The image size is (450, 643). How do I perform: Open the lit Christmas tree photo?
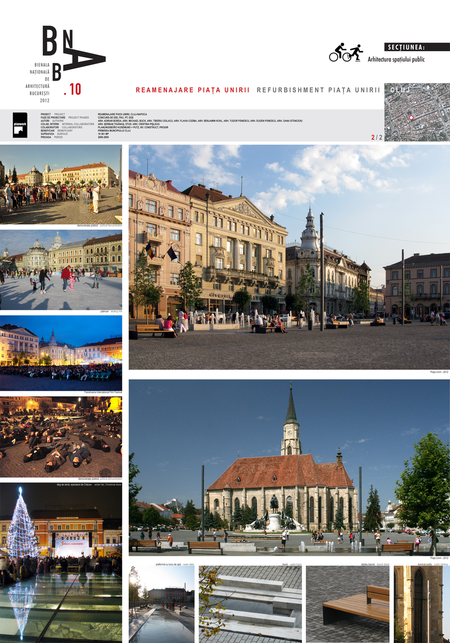[x=61, y=563]
